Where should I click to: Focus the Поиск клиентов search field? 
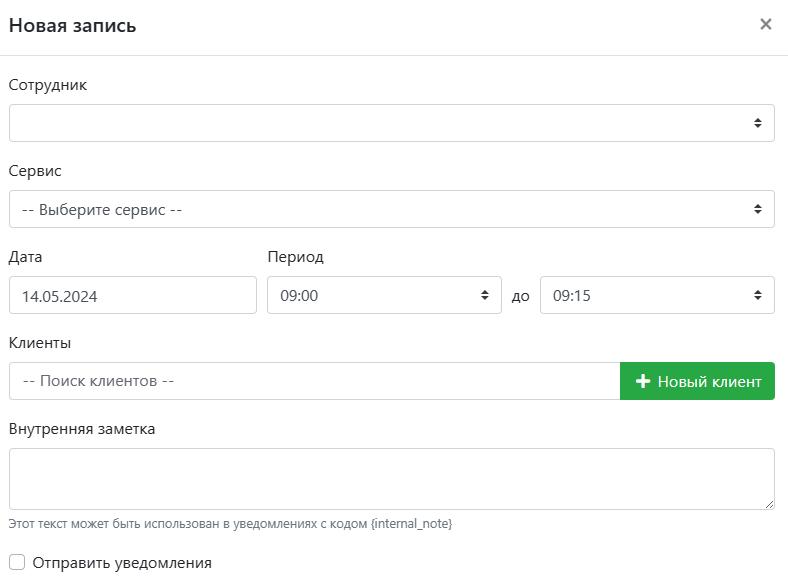point(314,381)
